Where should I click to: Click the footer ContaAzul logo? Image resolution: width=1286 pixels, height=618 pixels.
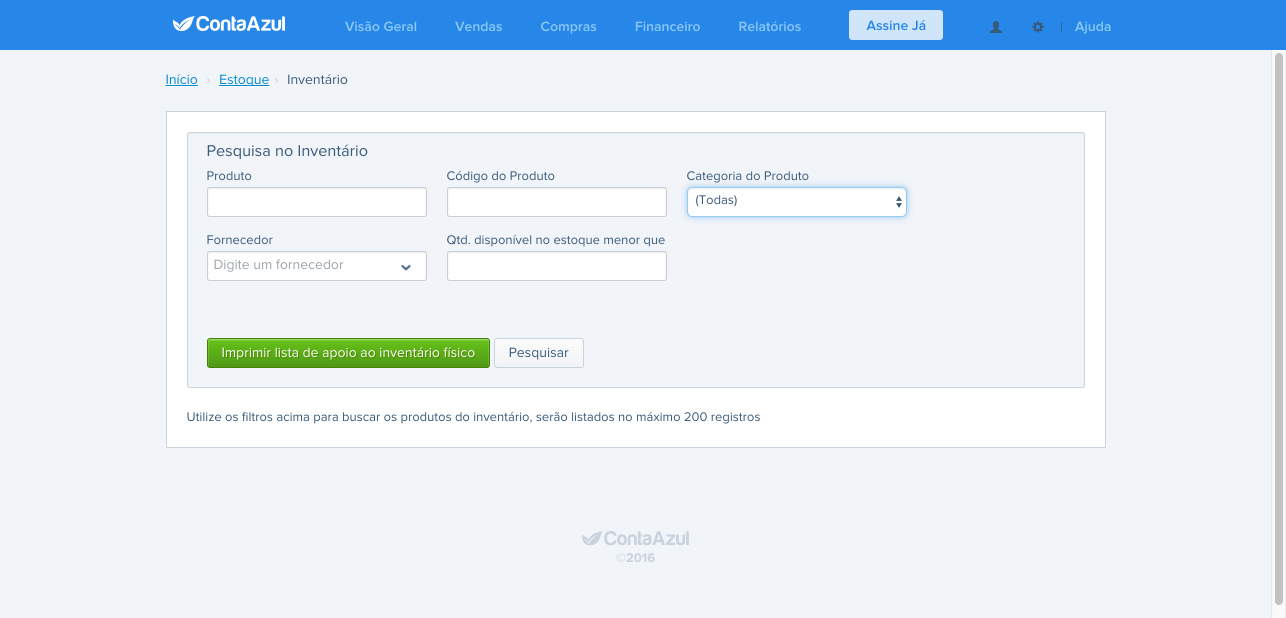(636, 539)
